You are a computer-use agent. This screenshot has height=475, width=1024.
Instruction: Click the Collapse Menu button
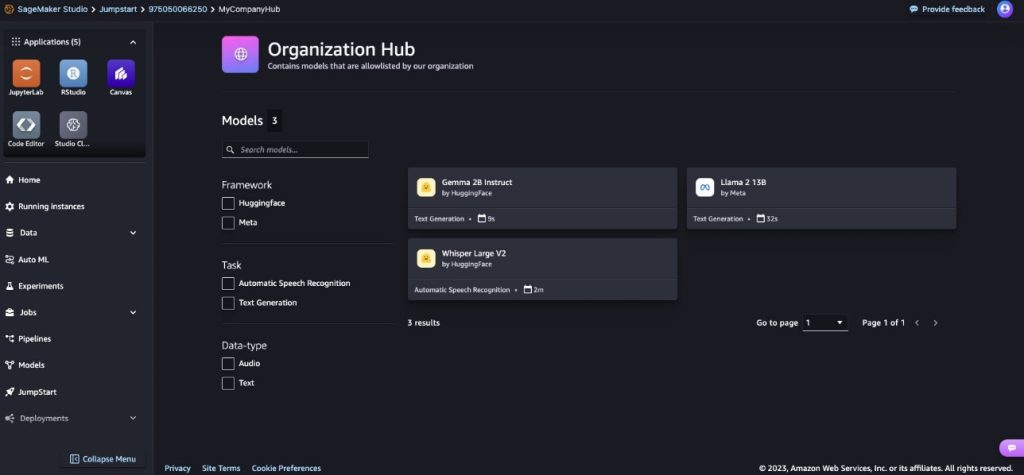[x=103, y=459]
